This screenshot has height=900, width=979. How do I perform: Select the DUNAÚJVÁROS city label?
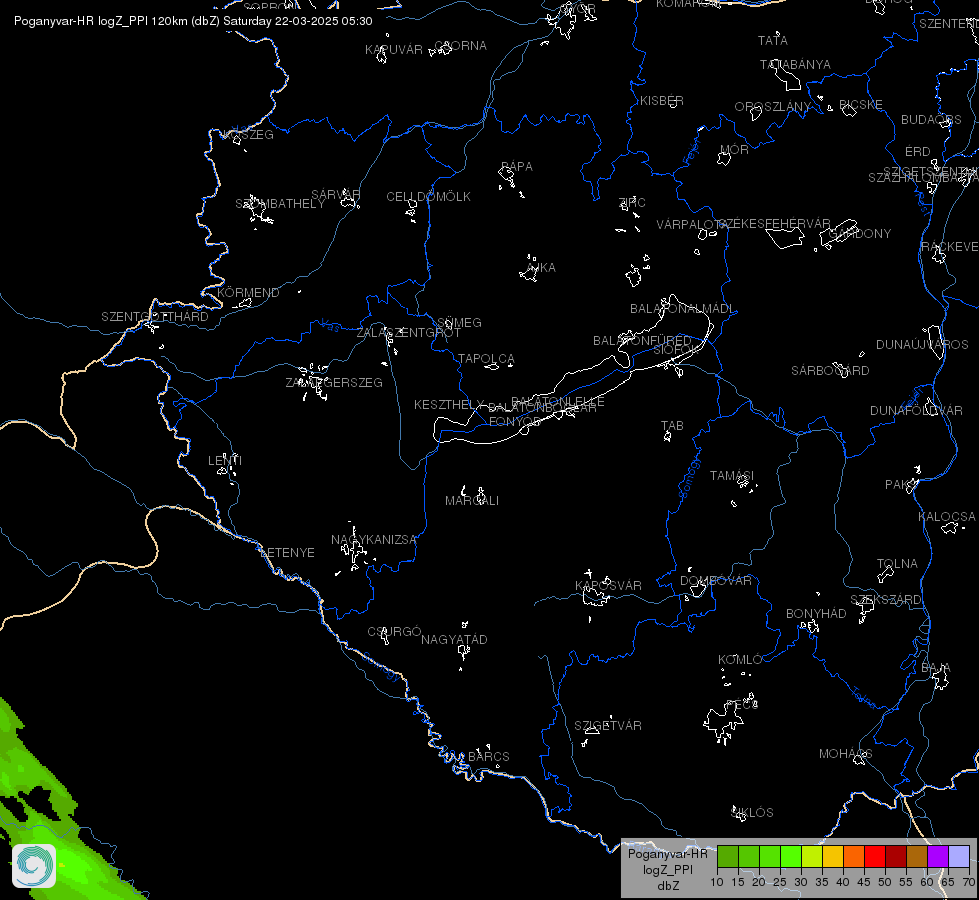click(x=922, y=345)
